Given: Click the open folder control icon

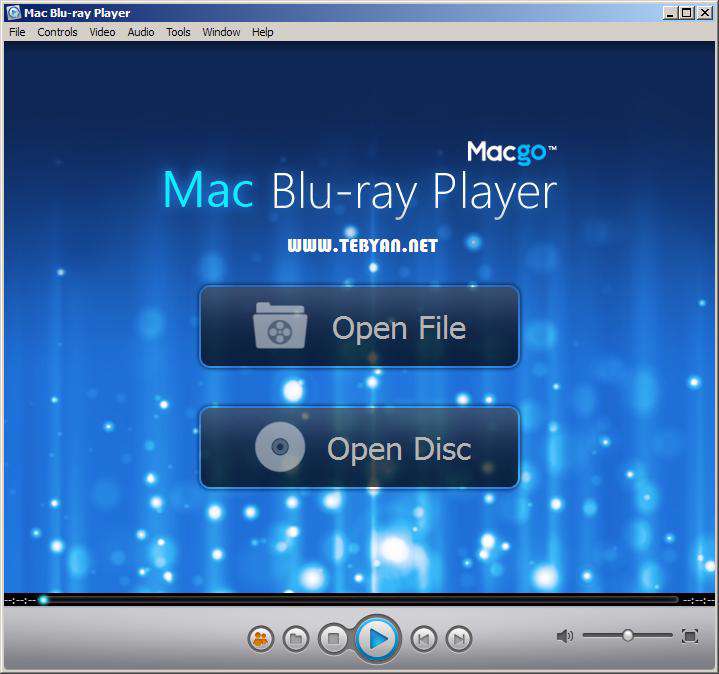Looking at the screenshot, I should 296,638.
